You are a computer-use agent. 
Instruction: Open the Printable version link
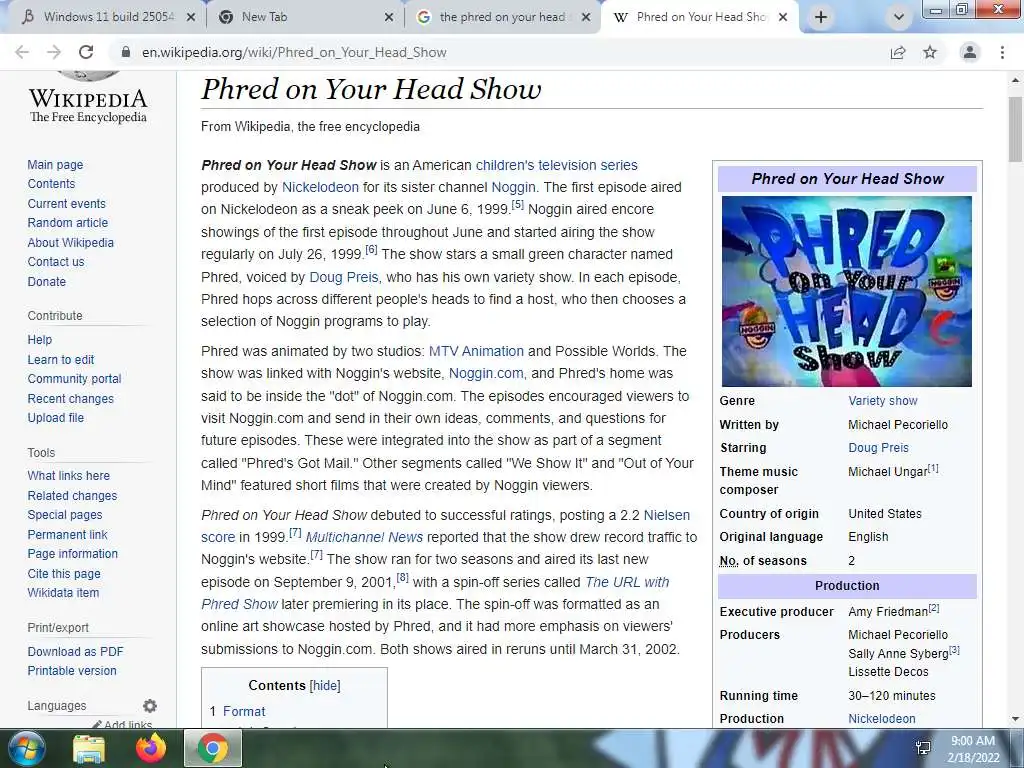pos(72,671)
